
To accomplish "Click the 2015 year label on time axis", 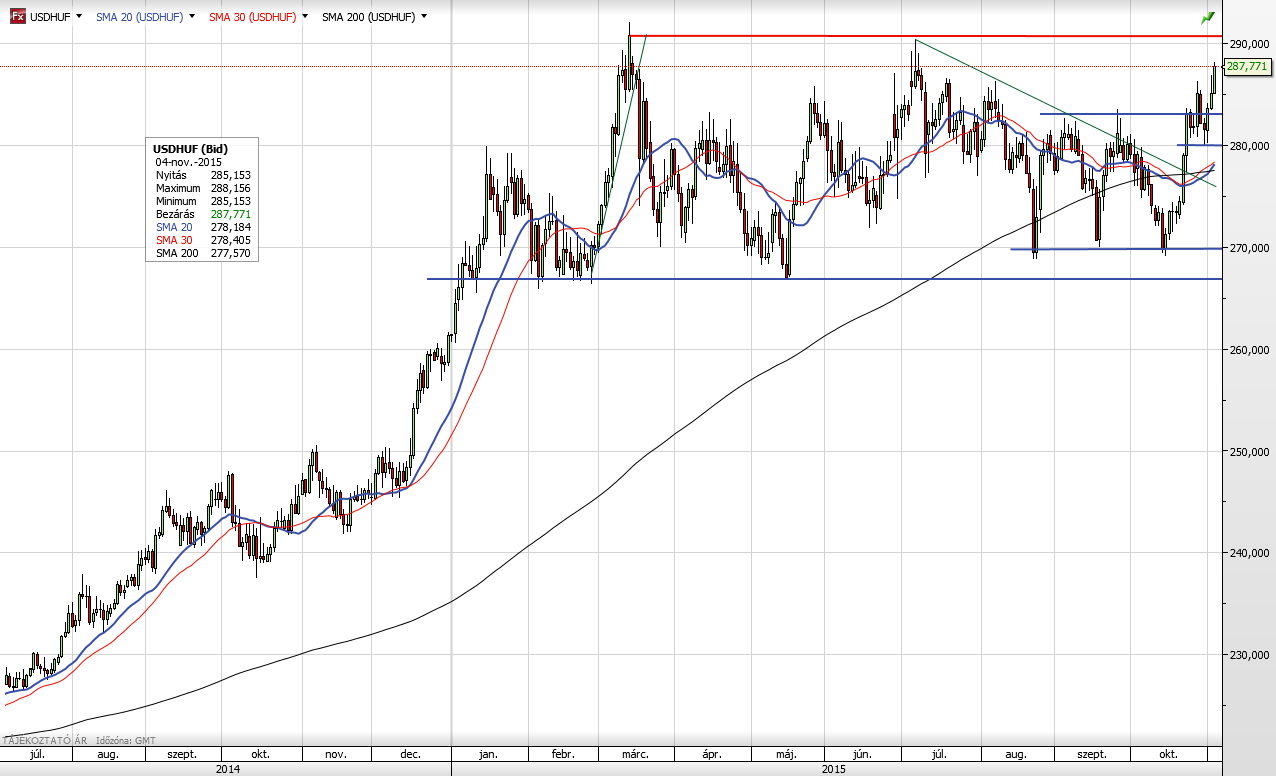I will 834,769.
